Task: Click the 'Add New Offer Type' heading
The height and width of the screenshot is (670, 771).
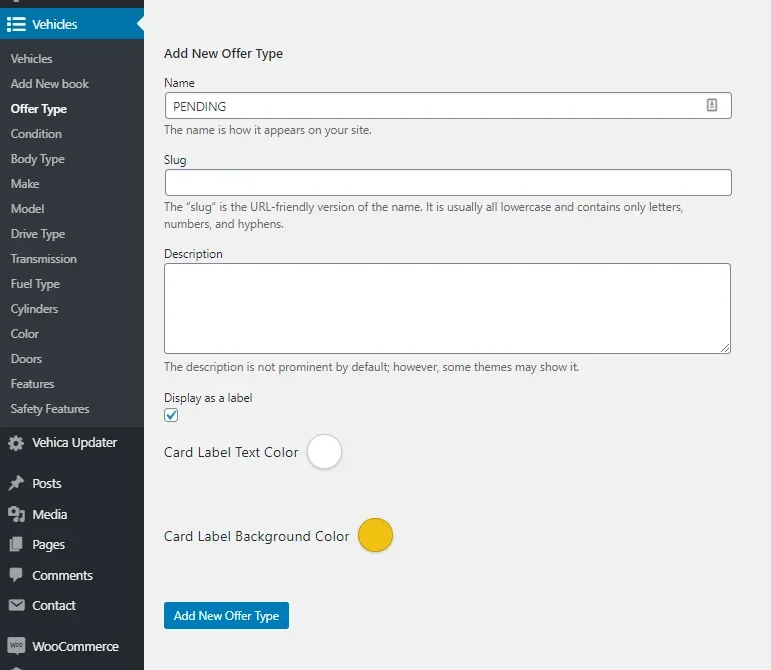Action: [x=223, y=54]
